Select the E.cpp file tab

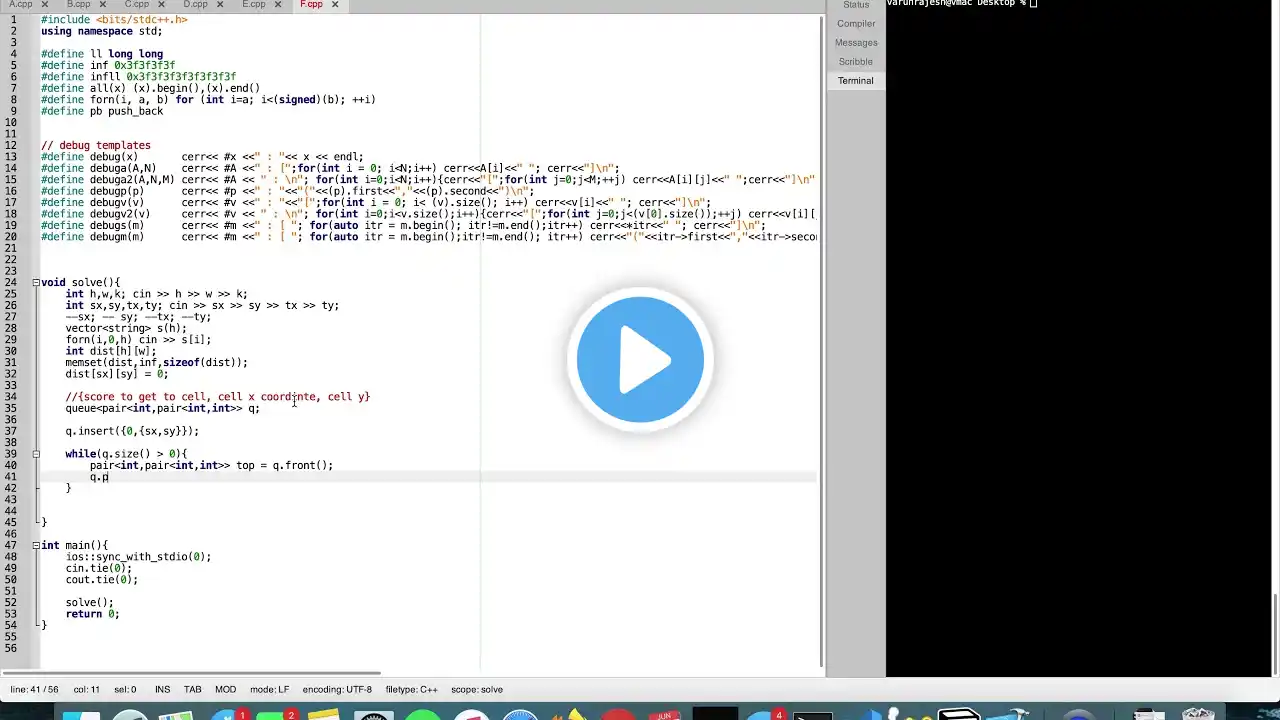[x=253, y=4]
